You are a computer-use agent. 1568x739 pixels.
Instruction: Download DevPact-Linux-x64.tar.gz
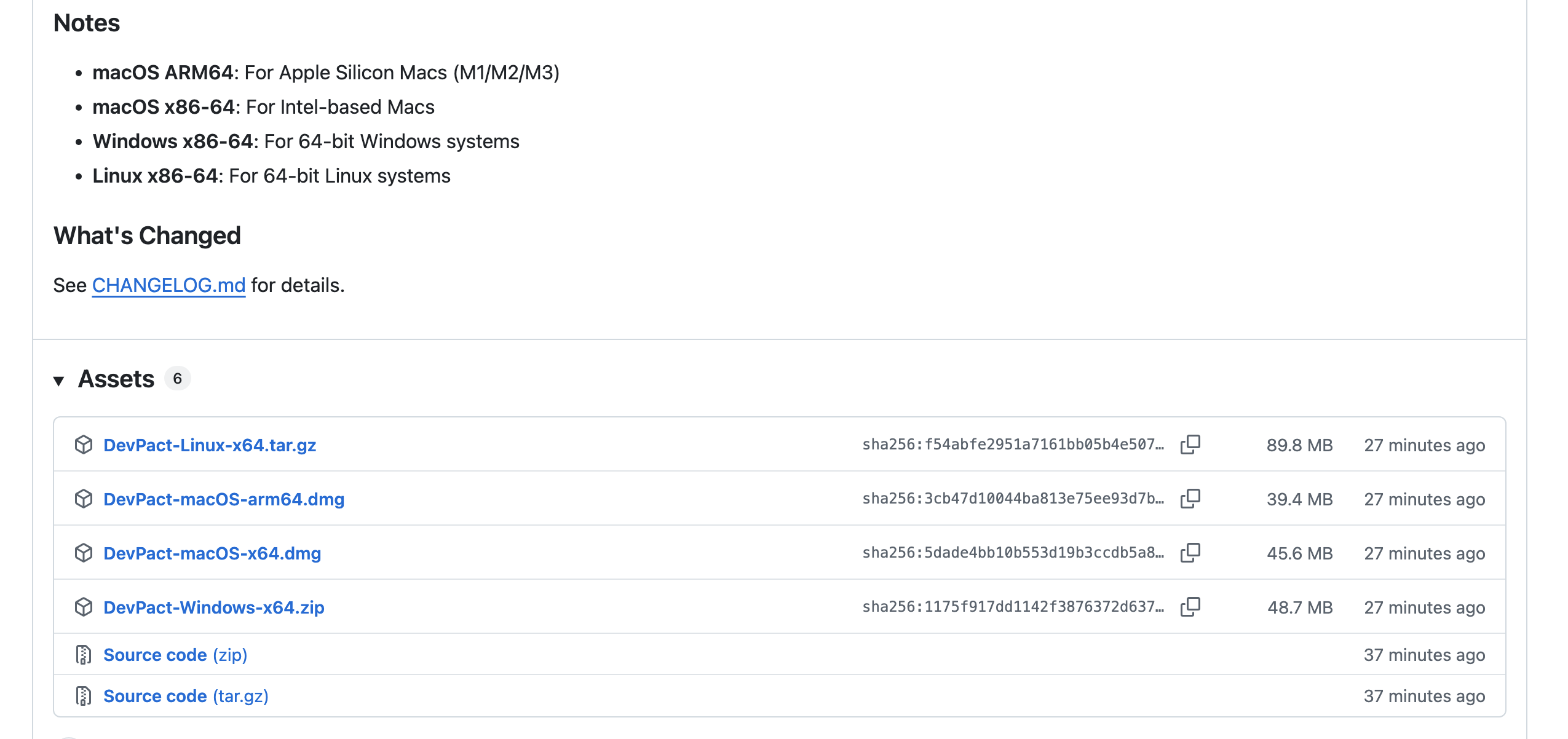pyautogui.click(x=210, y=445)
